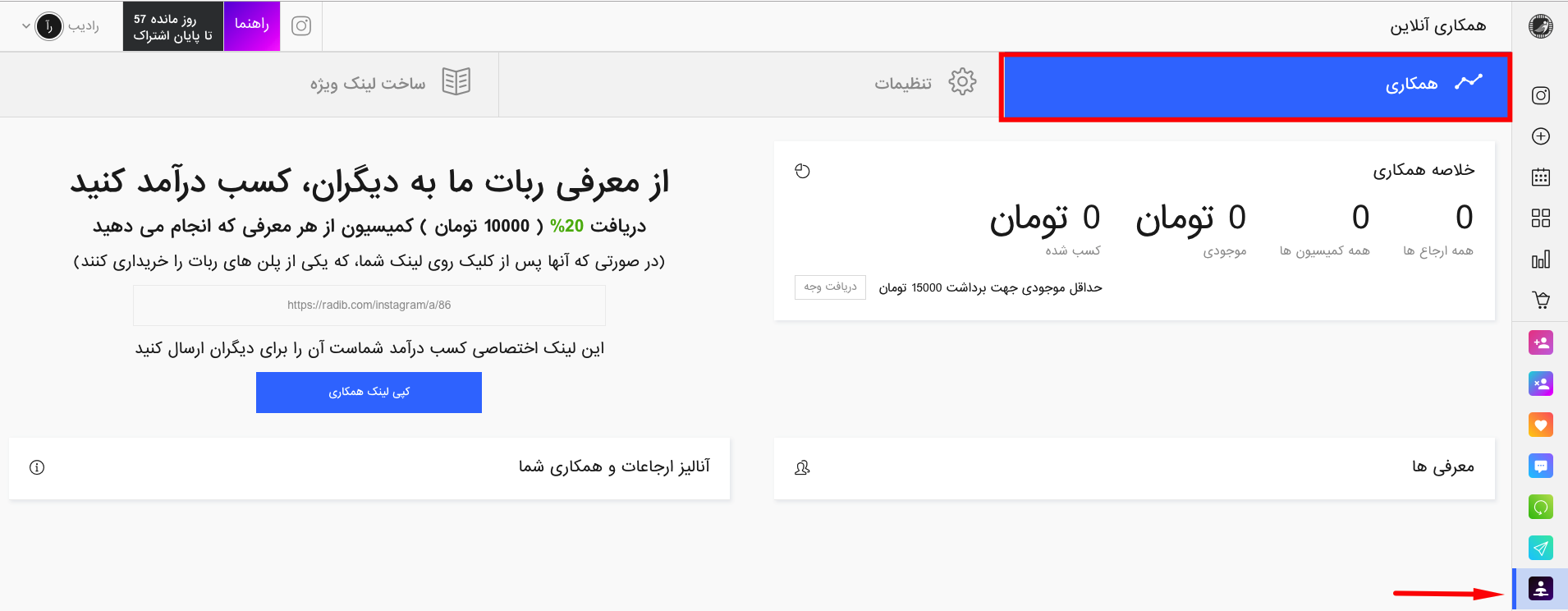Open the pink add-follower sidebar icon
The height and width of the screenshot is (611, 1568).
(x=1541, y=342)
